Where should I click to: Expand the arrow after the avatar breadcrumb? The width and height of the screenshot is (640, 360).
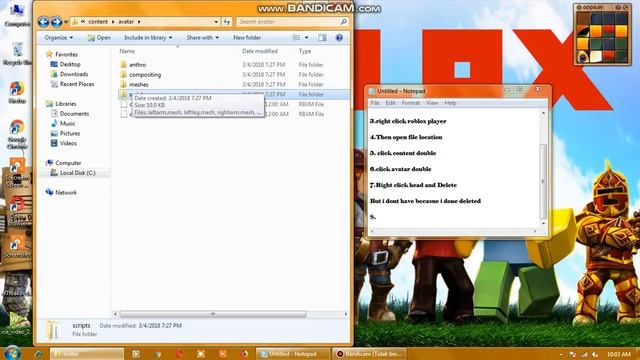[x=139, y=22]
